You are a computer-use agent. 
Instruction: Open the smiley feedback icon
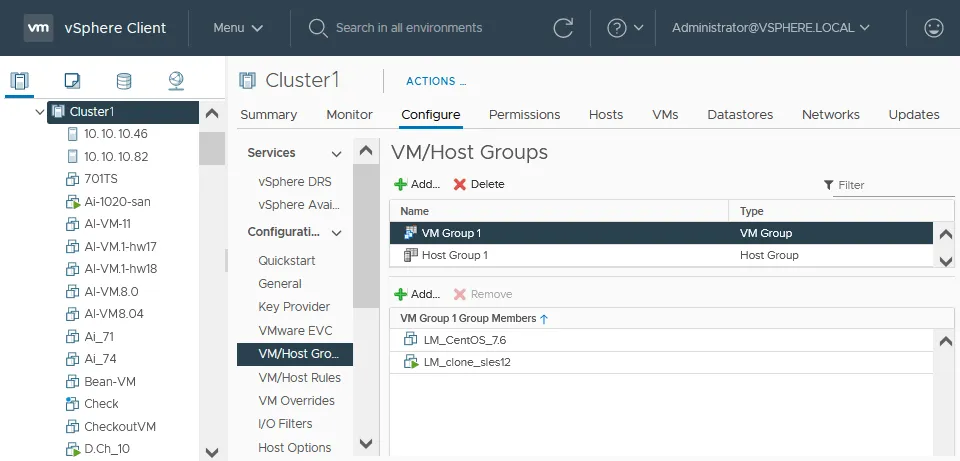tap(934, 28)
